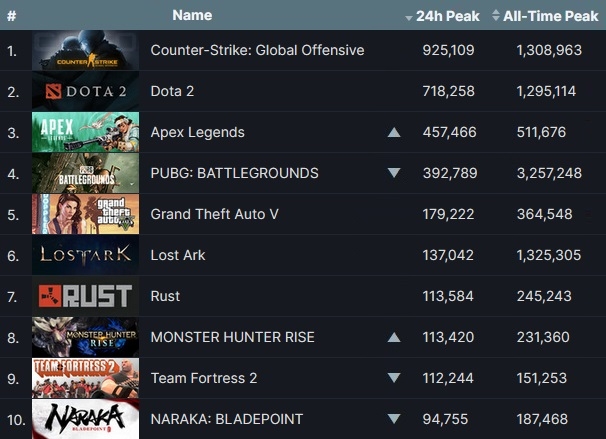The image size is (606, 439).
Task: Sort by the 24h Peak column
Action: tap(442, 16)
